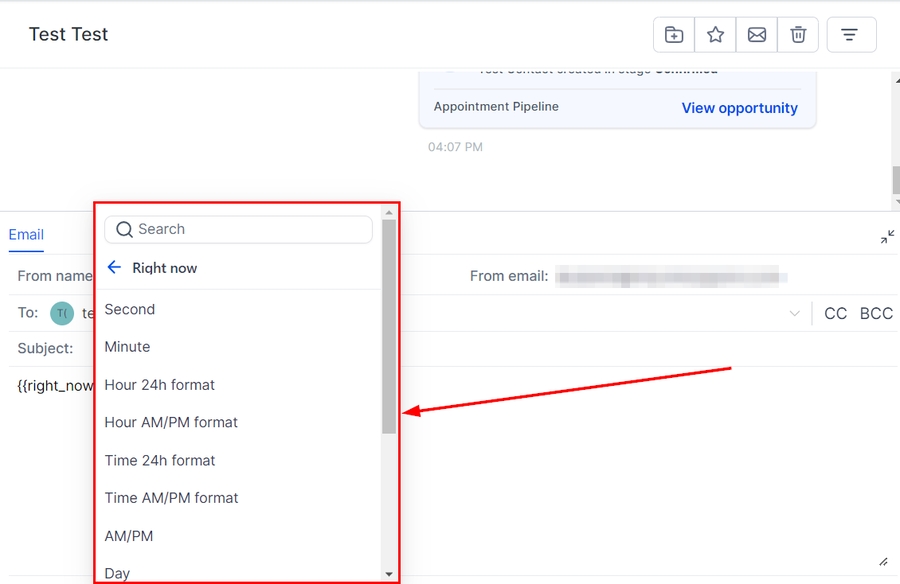This screenshot has width=900, height=584.
Task: Click the add-to-folder icon in header
Action: click(x=674, y=35)
